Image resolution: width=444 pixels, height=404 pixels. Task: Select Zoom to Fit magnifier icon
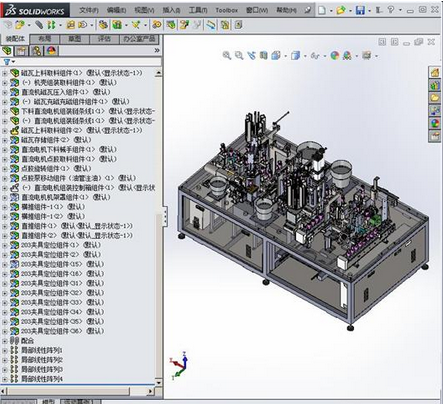(227, 55)
